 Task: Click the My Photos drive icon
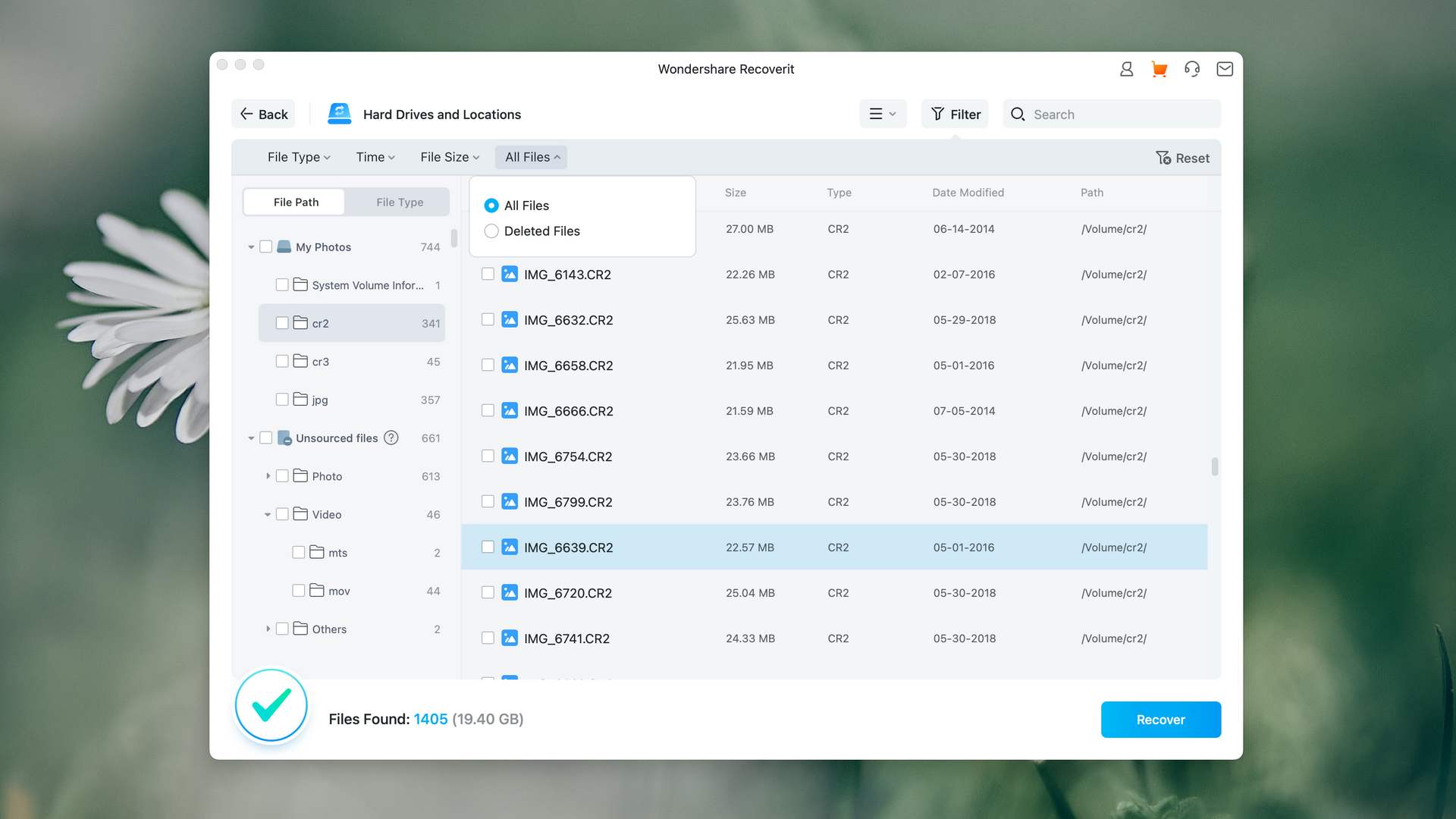(284, 246)
